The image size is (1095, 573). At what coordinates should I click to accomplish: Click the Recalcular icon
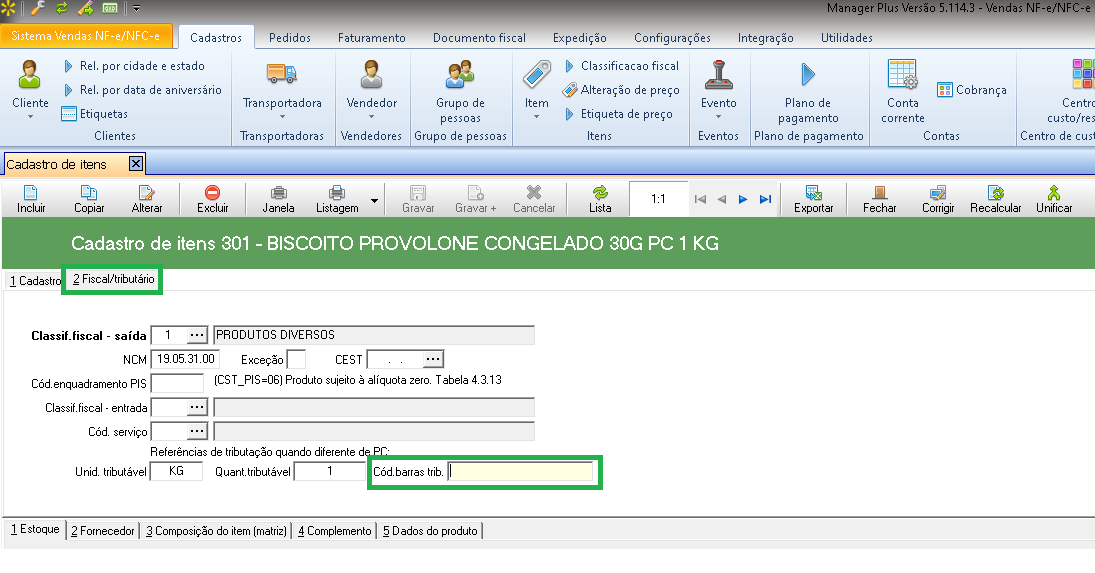click(x=995, y=194)
